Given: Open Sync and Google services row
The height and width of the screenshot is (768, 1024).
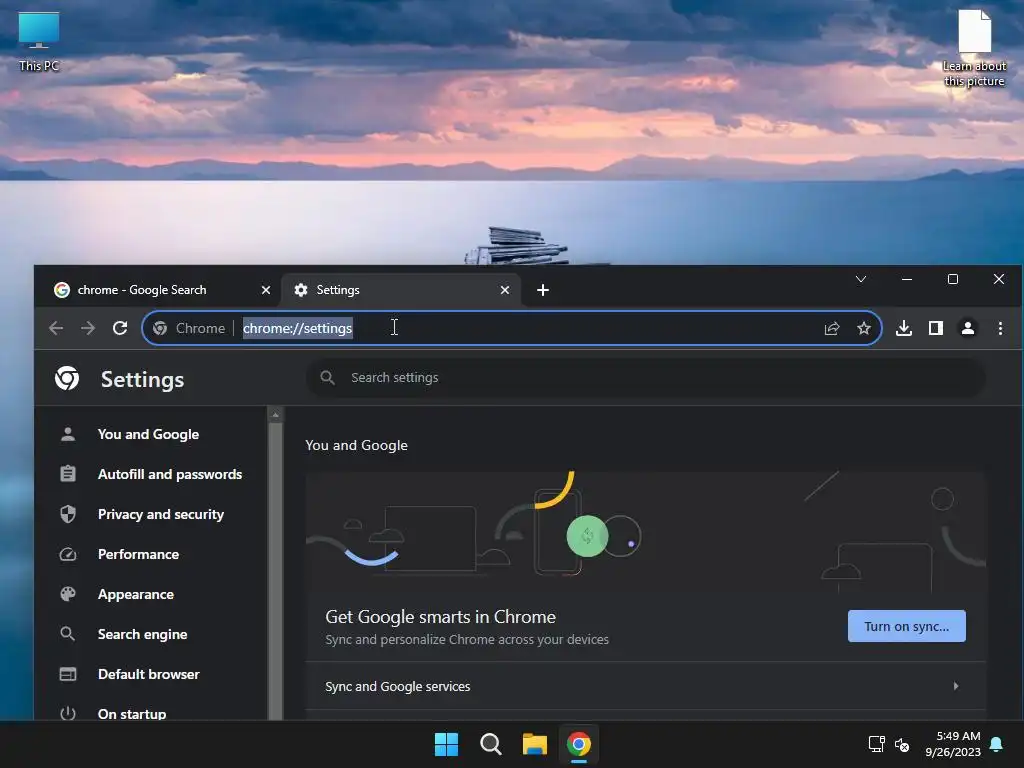Looking at the screenshot, I should click(x=645, y=686).
